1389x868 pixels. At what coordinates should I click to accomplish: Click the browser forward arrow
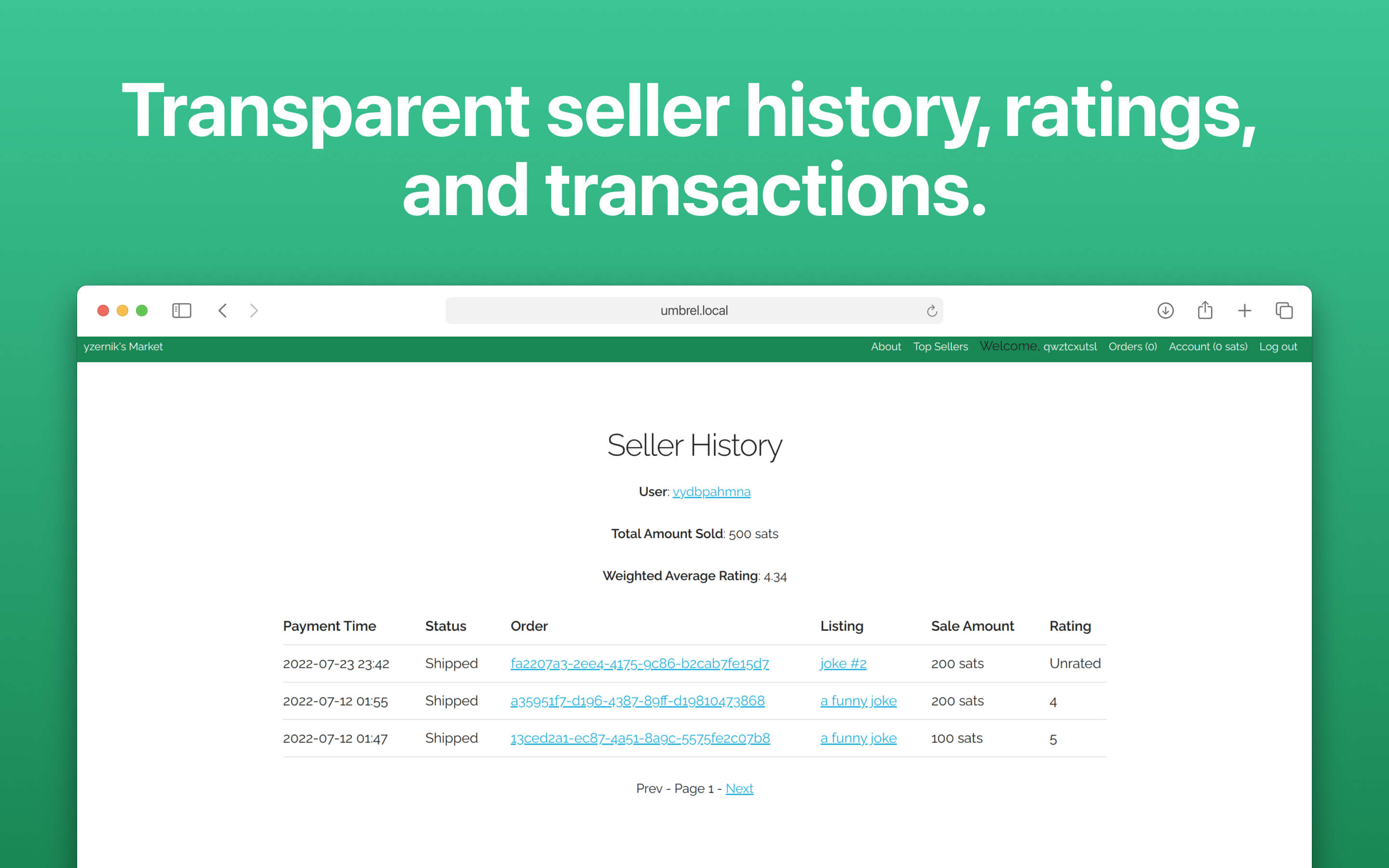click(254, 311)
